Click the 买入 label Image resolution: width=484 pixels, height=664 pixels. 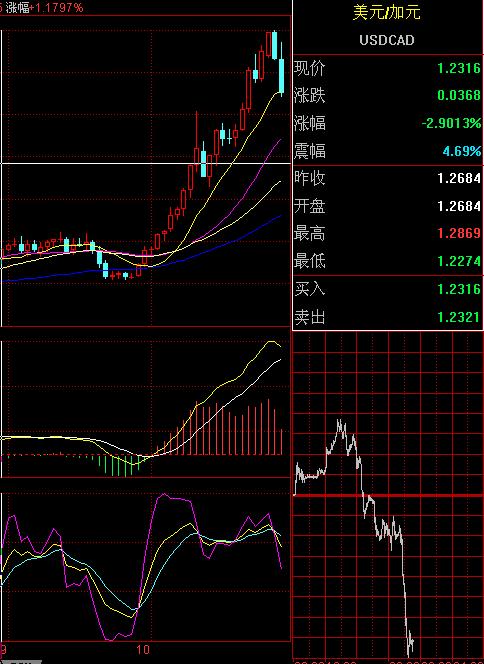(310, 289)
